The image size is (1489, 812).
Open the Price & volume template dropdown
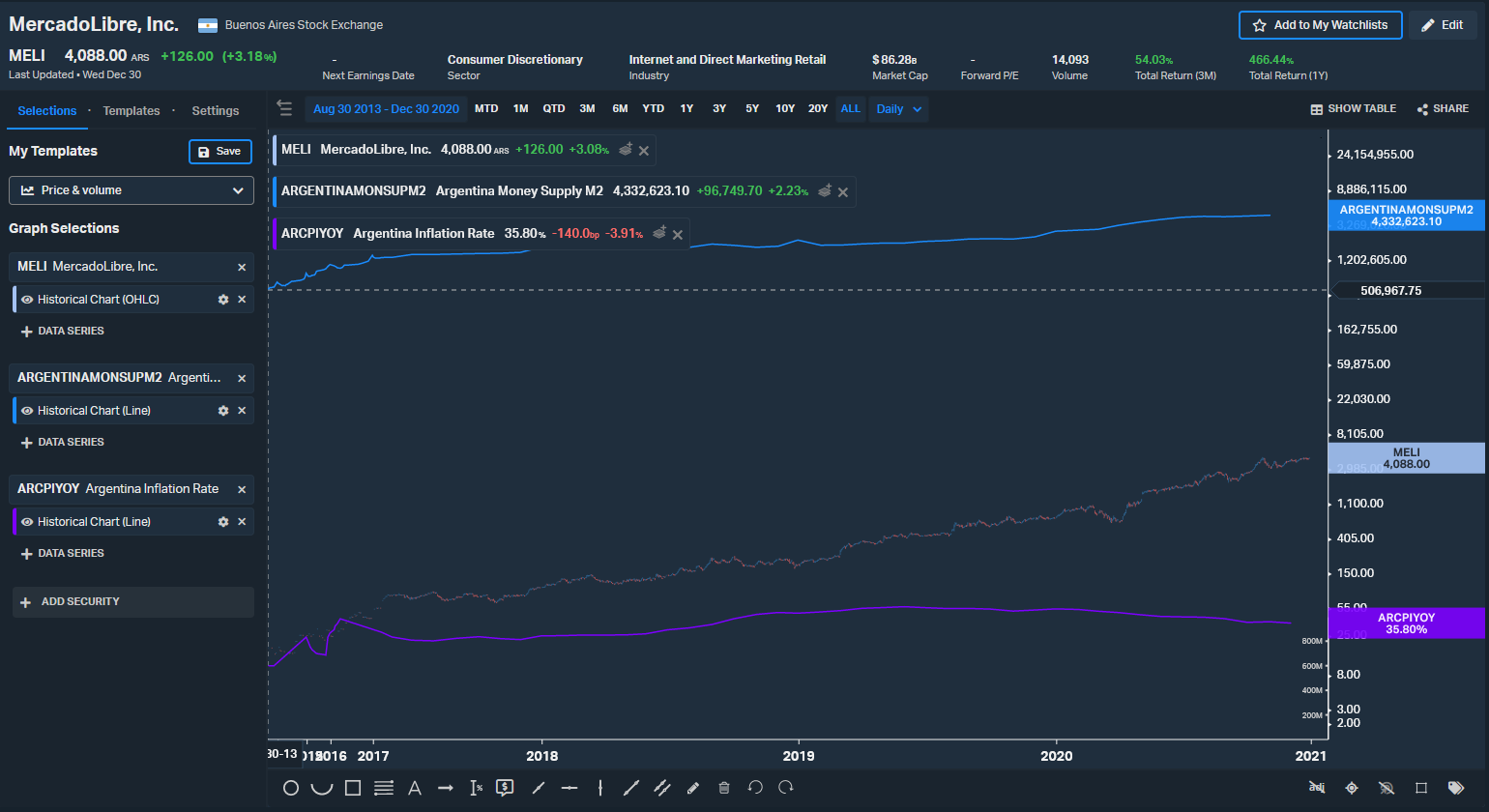click(x=131, y=190)
